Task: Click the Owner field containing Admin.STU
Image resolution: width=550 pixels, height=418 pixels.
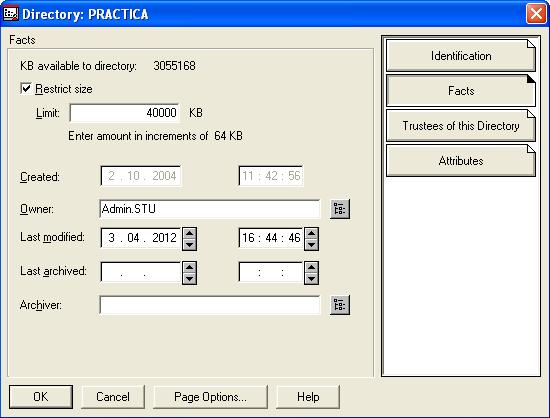Action: pyautogui.click(x=210, y=209)
